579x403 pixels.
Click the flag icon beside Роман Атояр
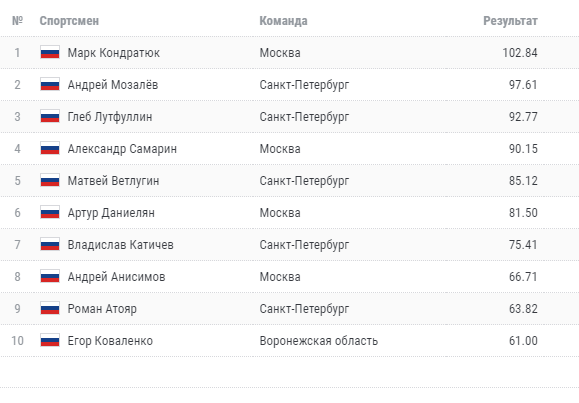(50, 308)
